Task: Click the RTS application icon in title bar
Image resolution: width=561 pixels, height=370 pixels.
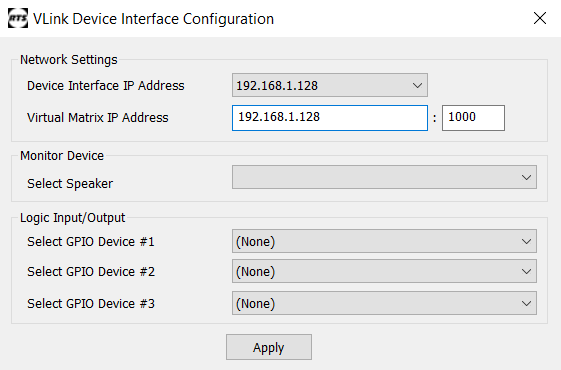Action: point(18,18)
